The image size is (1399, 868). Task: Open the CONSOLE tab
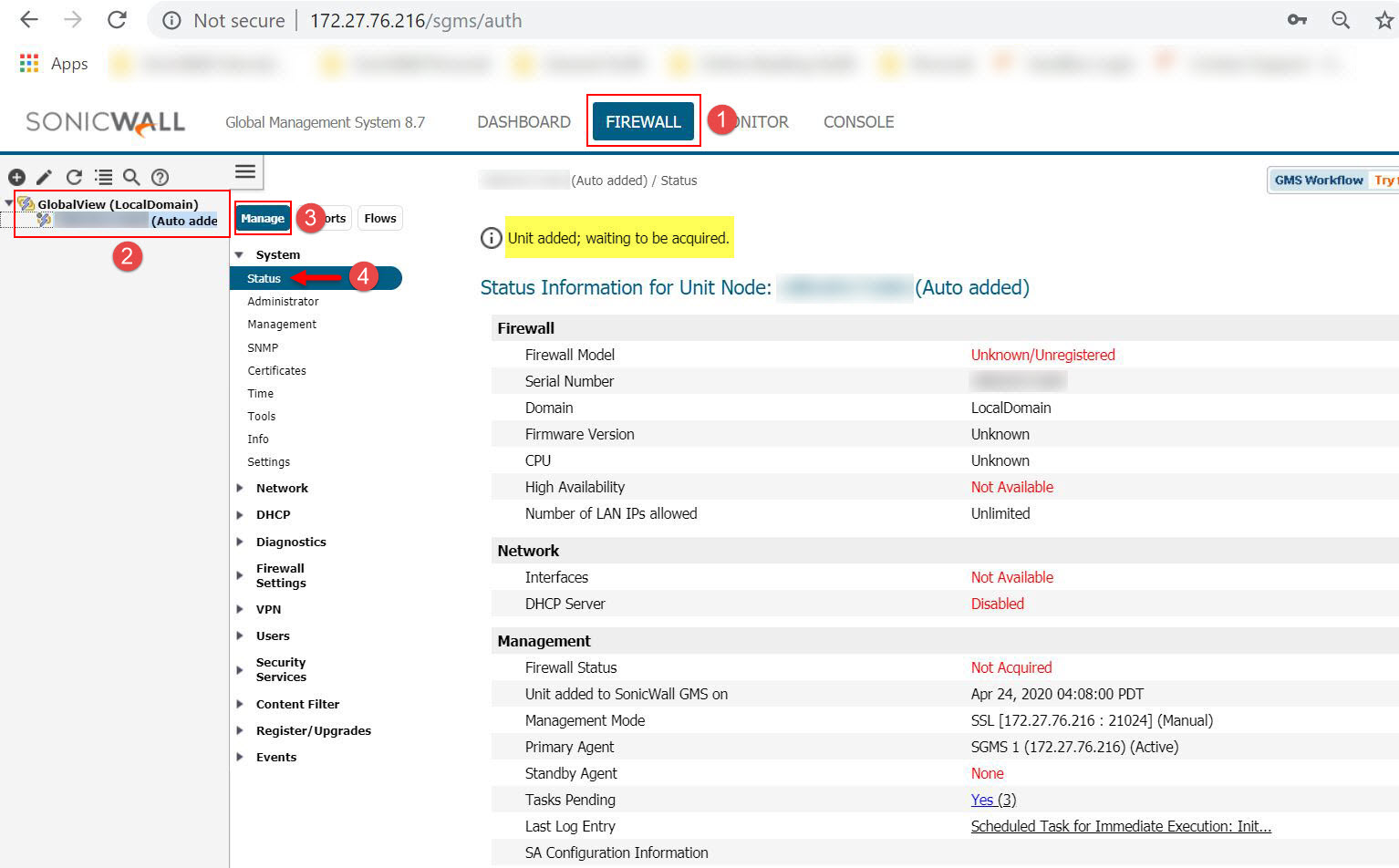(x=858, y=122)
